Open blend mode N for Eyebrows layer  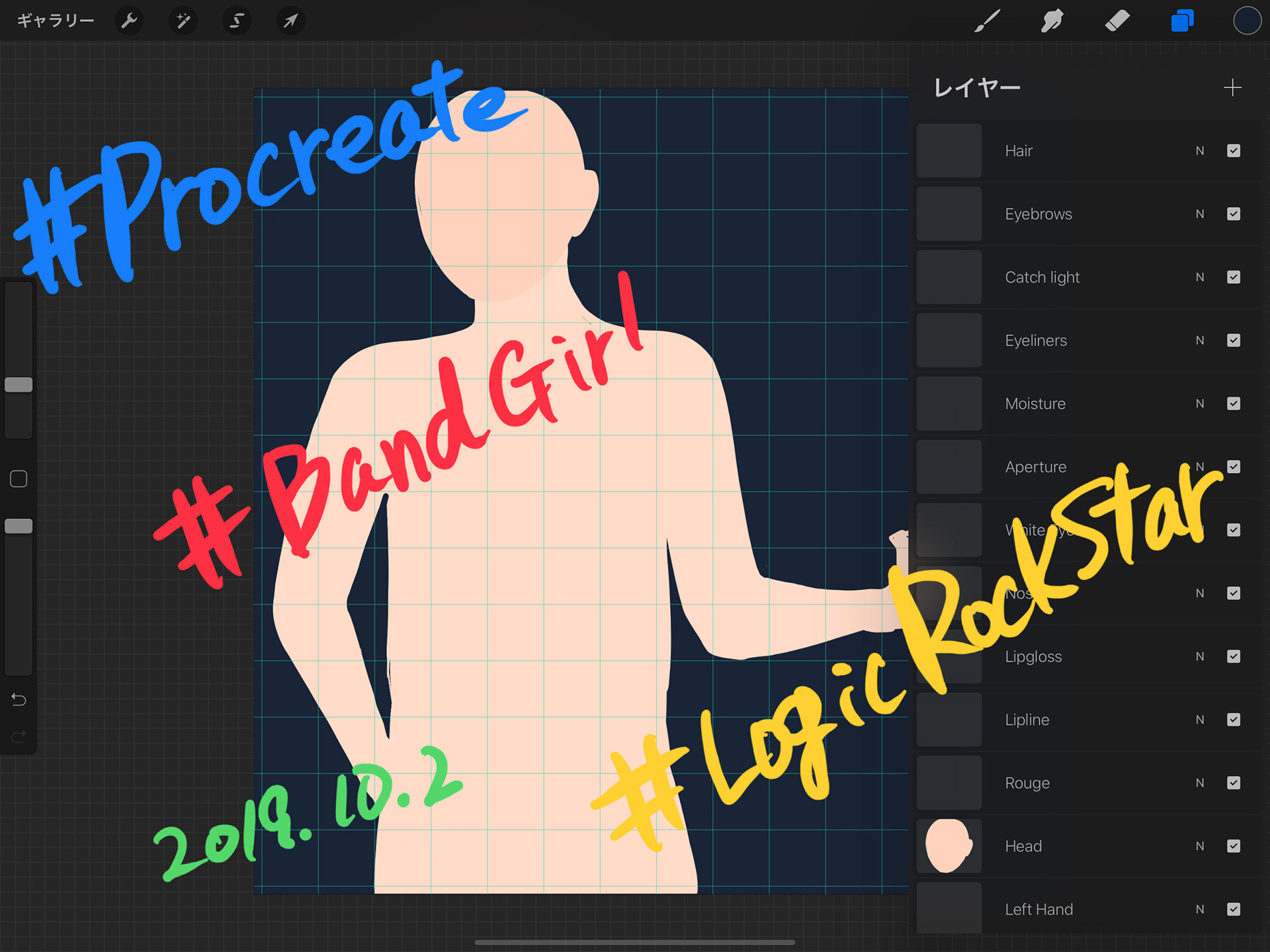(1200, 214)
